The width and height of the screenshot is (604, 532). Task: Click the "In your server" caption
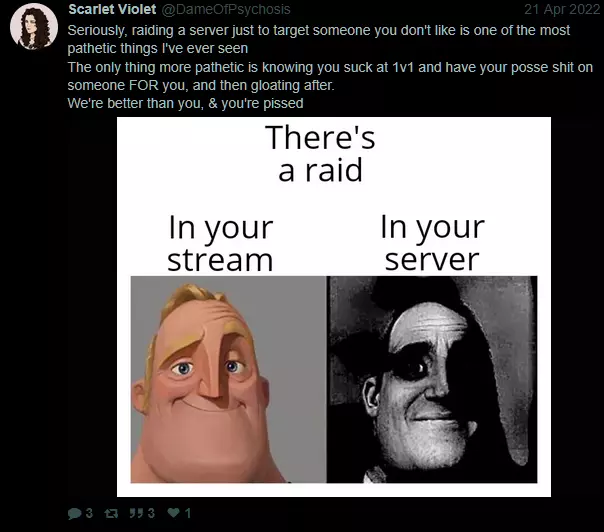pyautogui.click(x=432, y=243)
